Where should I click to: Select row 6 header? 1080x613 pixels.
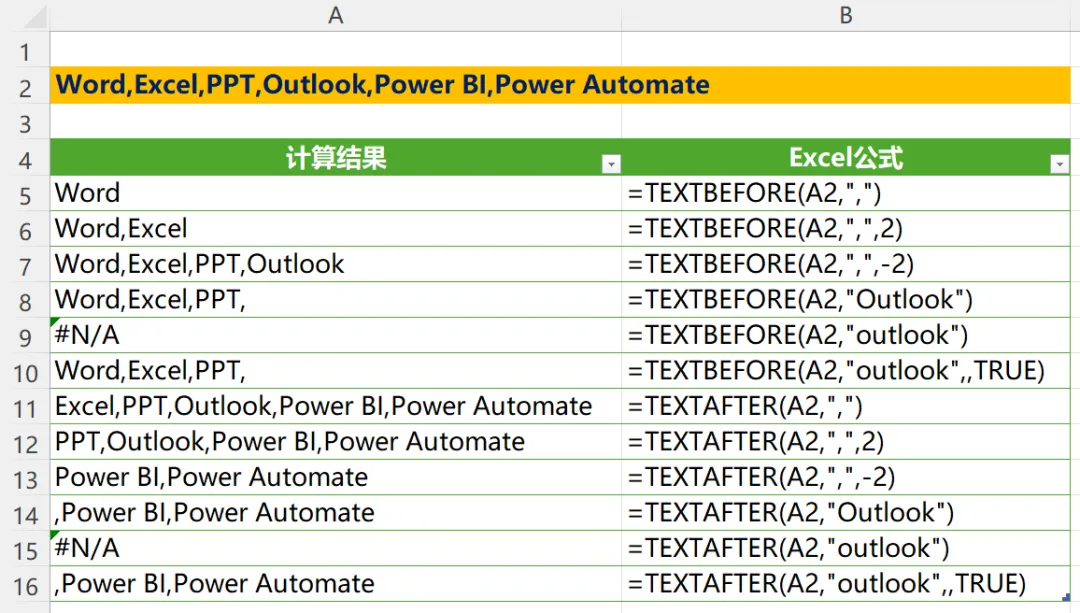(x=25, y=231)
